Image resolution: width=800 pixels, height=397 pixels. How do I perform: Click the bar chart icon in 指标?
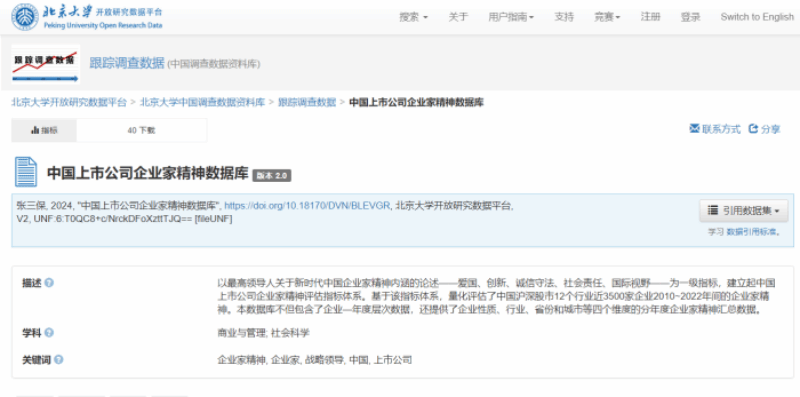(x=35, y=131)
